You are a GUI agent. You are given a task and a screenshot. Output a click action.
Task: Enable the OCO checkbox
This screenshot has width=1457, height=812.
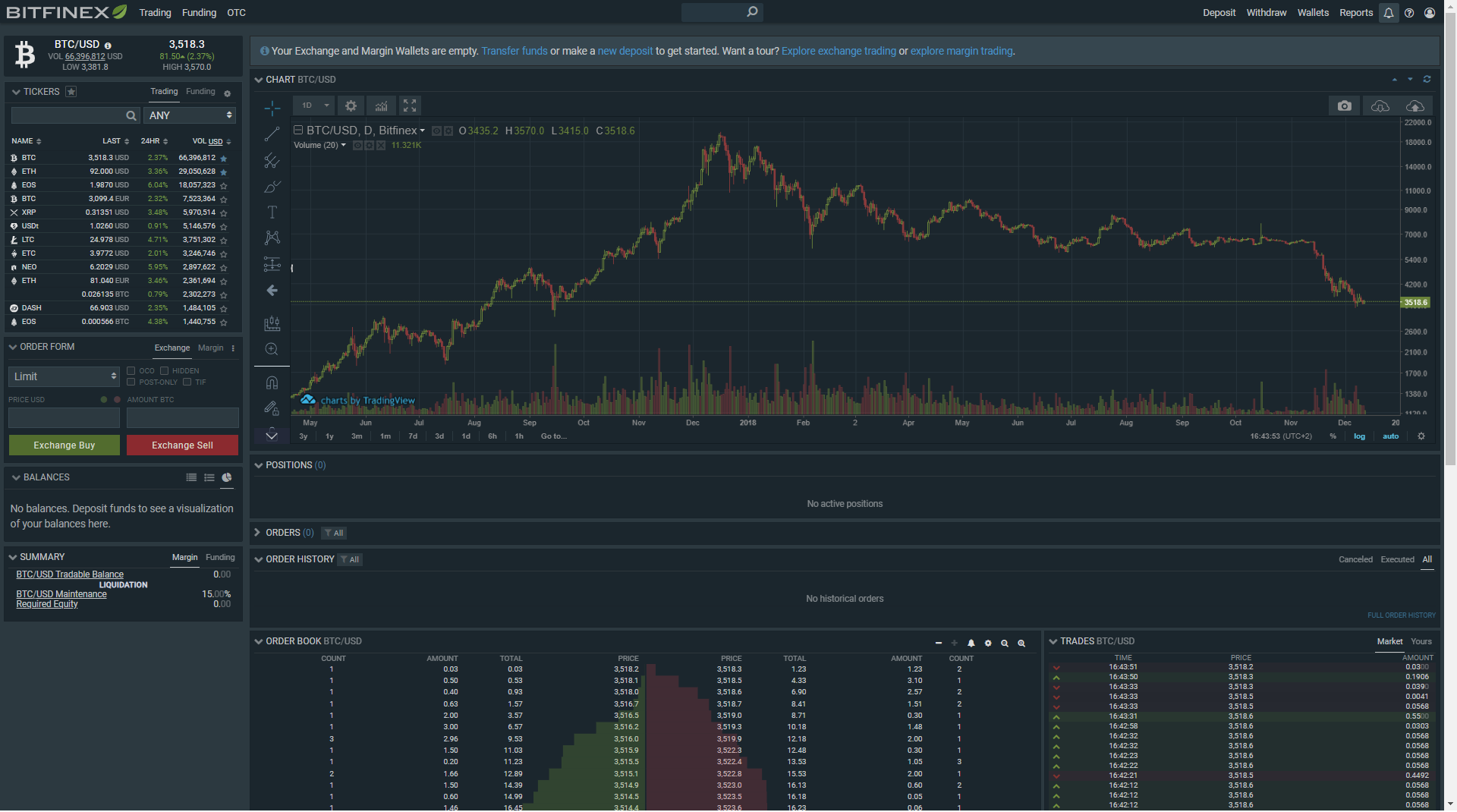click(x=131, y=371)
